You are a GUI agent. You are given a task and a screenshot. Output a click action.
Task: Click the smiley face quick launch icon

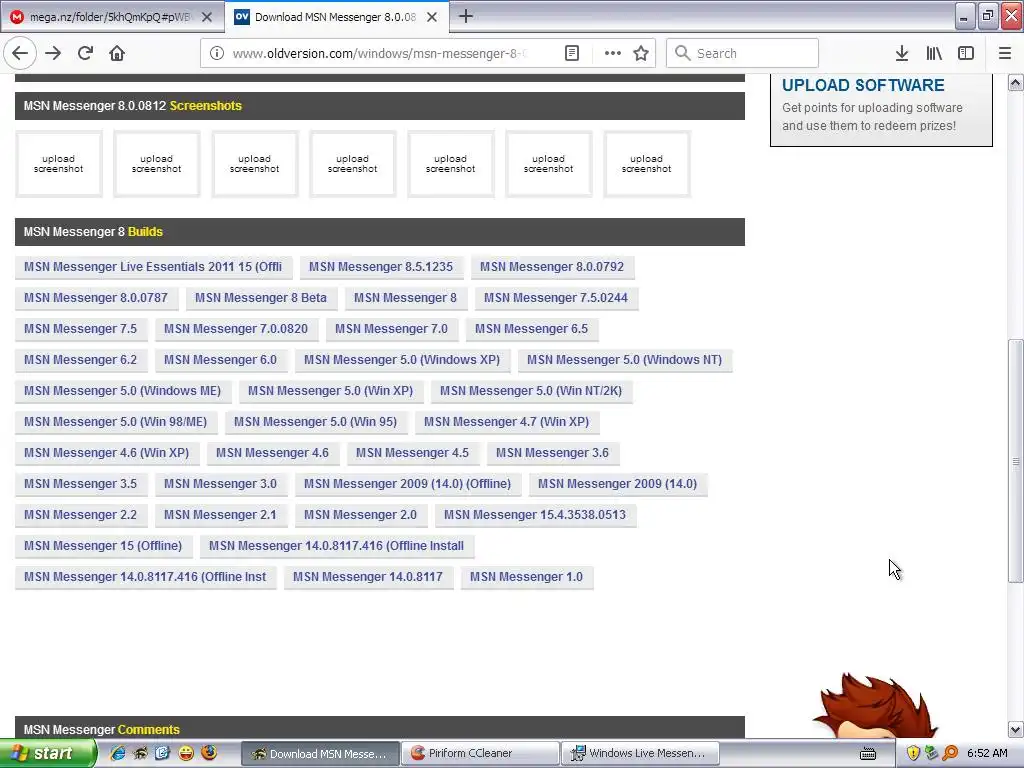click(x=186, y=753)
